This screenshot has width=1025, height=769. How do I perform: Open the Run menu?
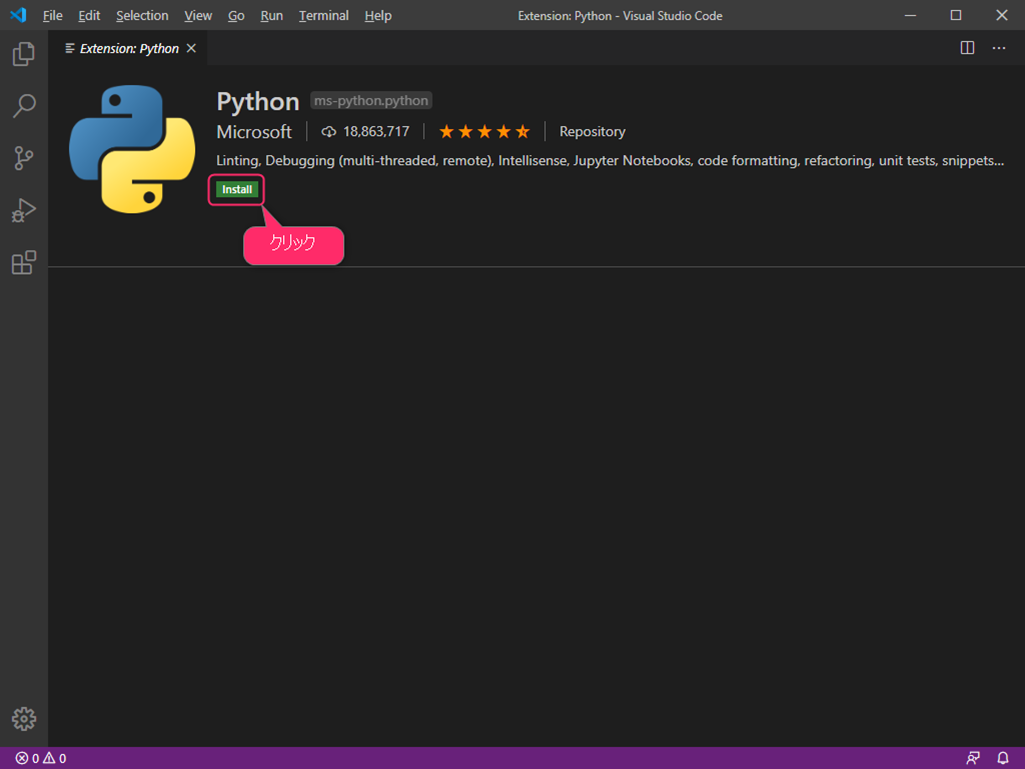tap(272, 16)
